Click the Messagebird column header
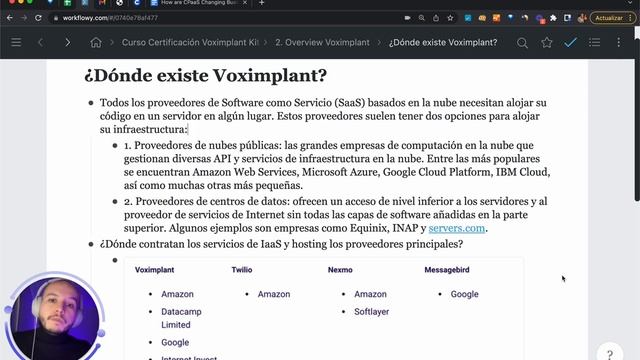 point(447,270)
